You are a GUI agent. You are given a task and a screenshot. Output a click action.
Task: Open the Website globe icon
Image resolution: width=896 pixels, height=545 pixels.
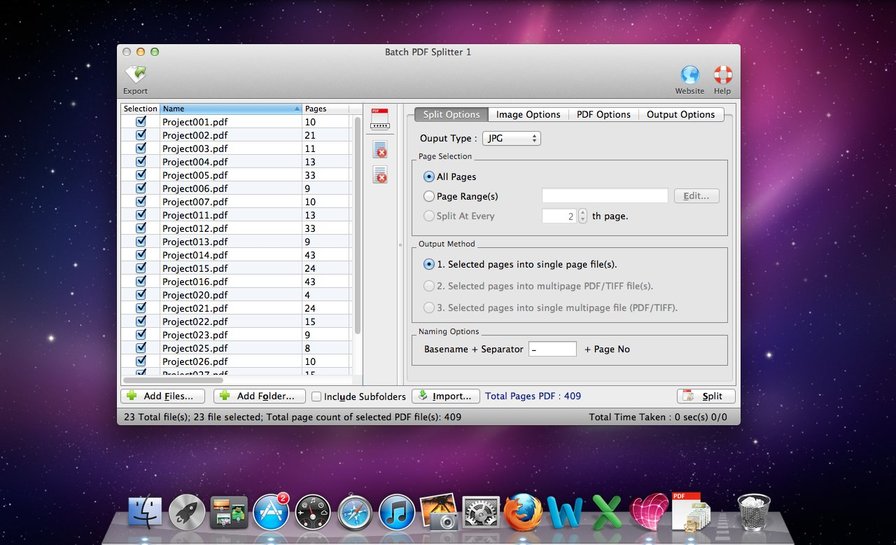click(689, 75)
